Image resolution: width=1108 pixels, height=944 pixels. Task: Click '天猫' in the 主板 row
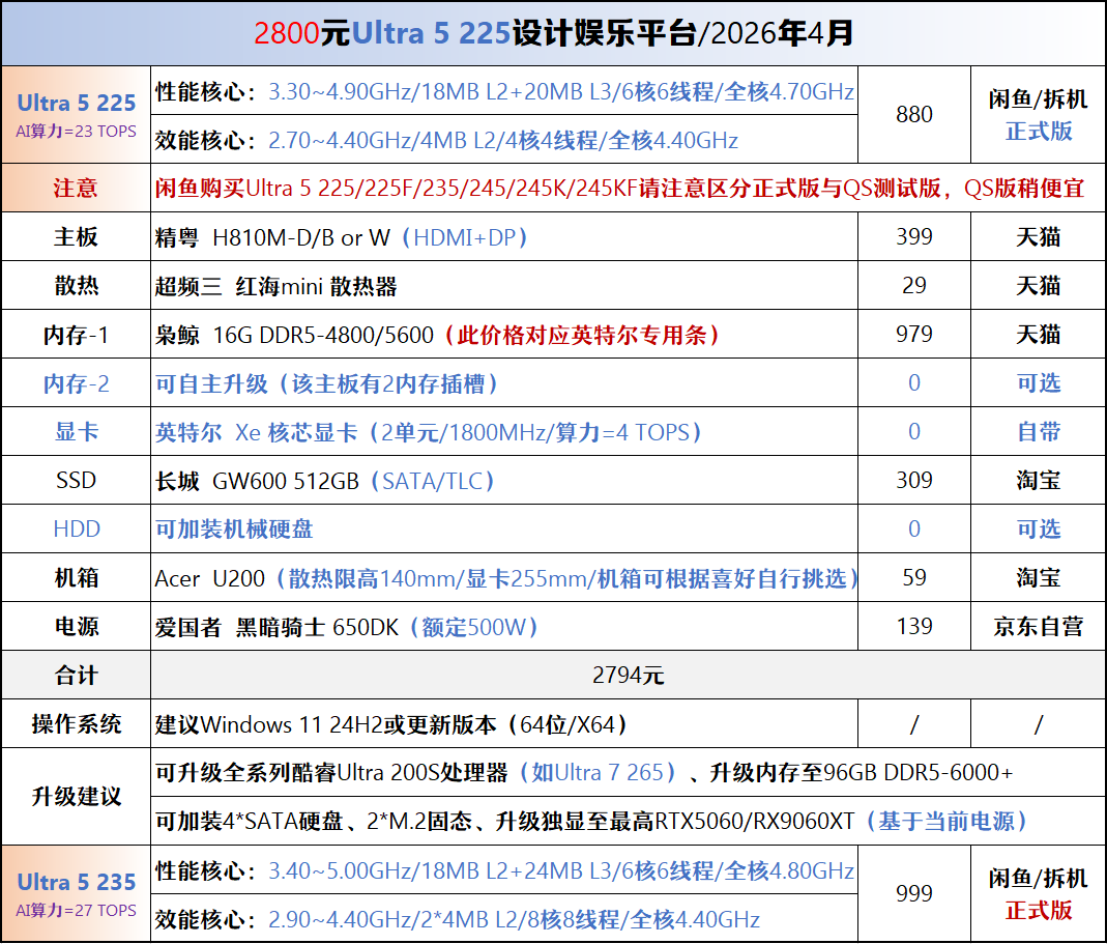(1038, 237)
